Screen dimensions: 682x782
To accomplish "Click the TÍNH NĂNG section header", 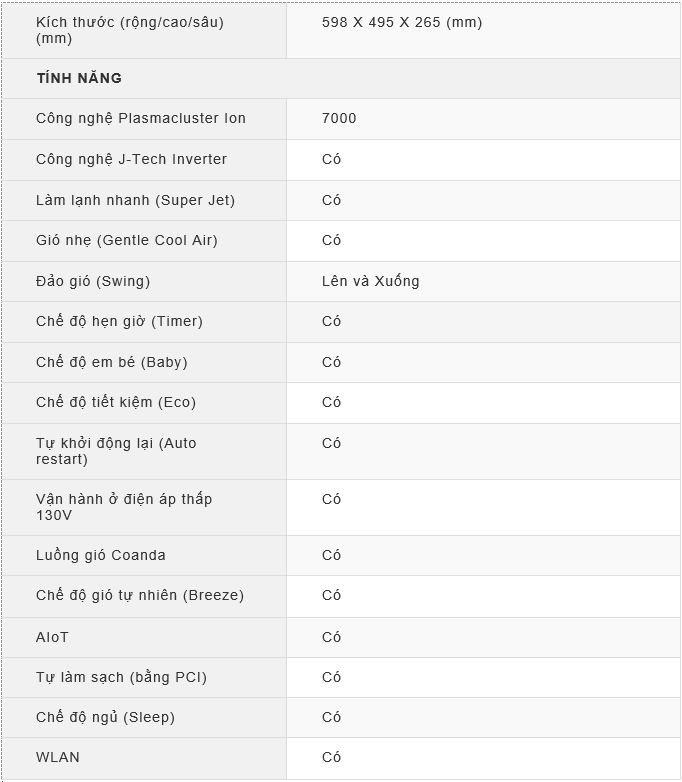I will (79, 78).
